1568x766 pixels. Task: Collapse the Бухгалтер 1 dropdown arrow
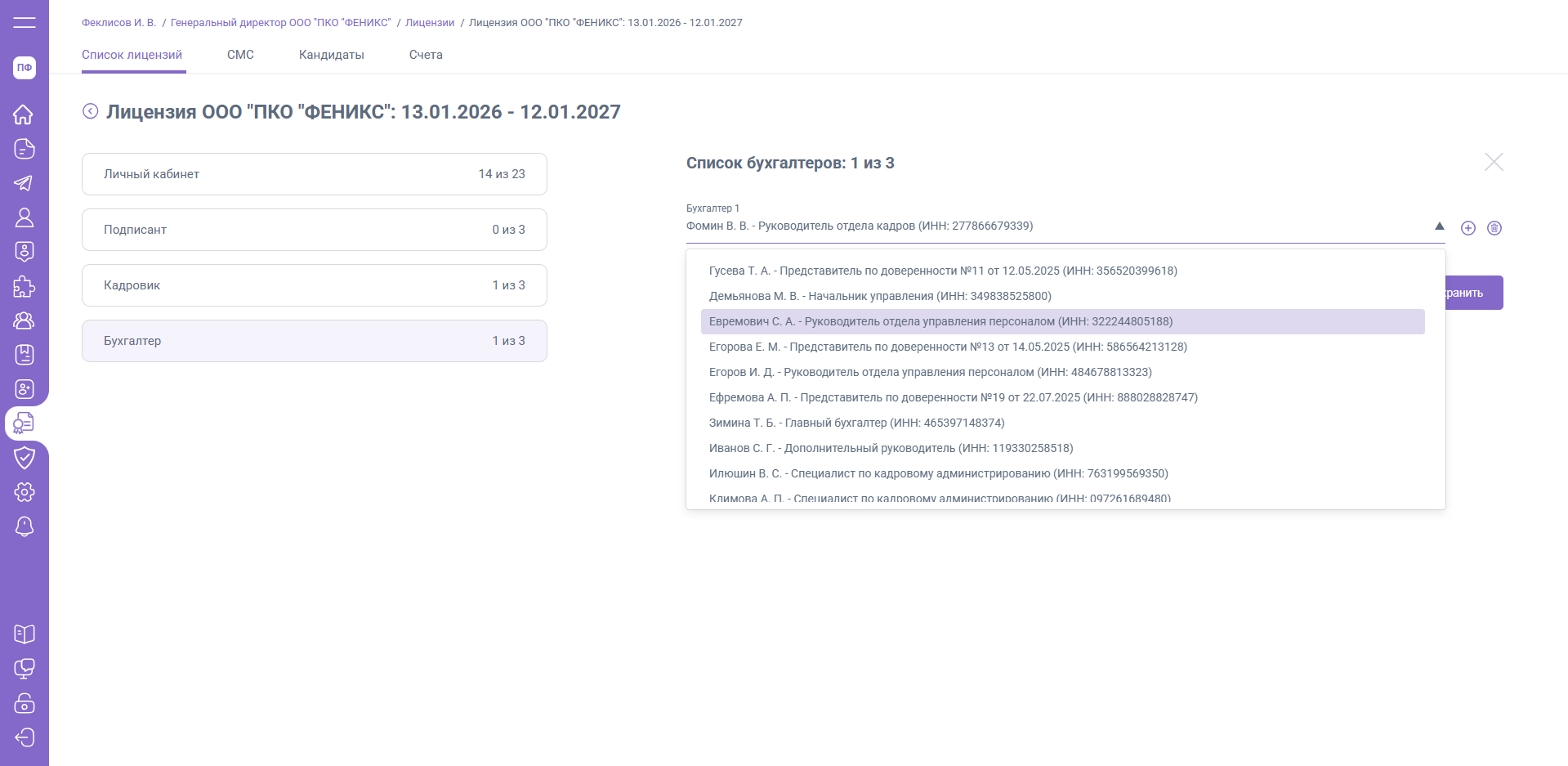(1440, 226)
